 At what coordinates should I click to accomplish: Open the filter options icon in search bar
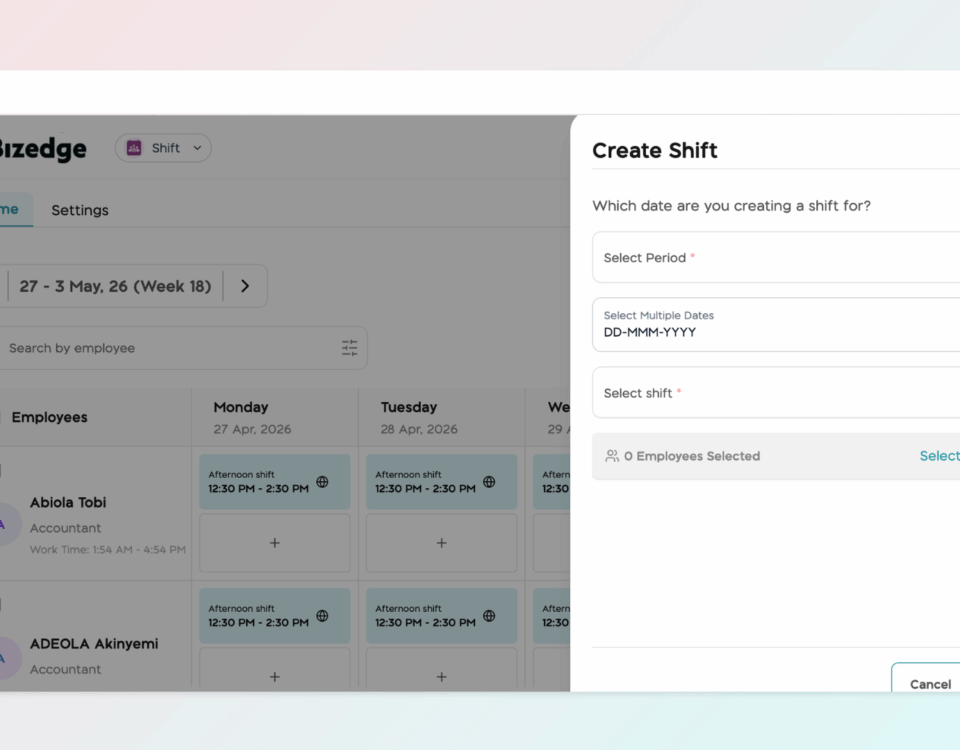point(349,348)
